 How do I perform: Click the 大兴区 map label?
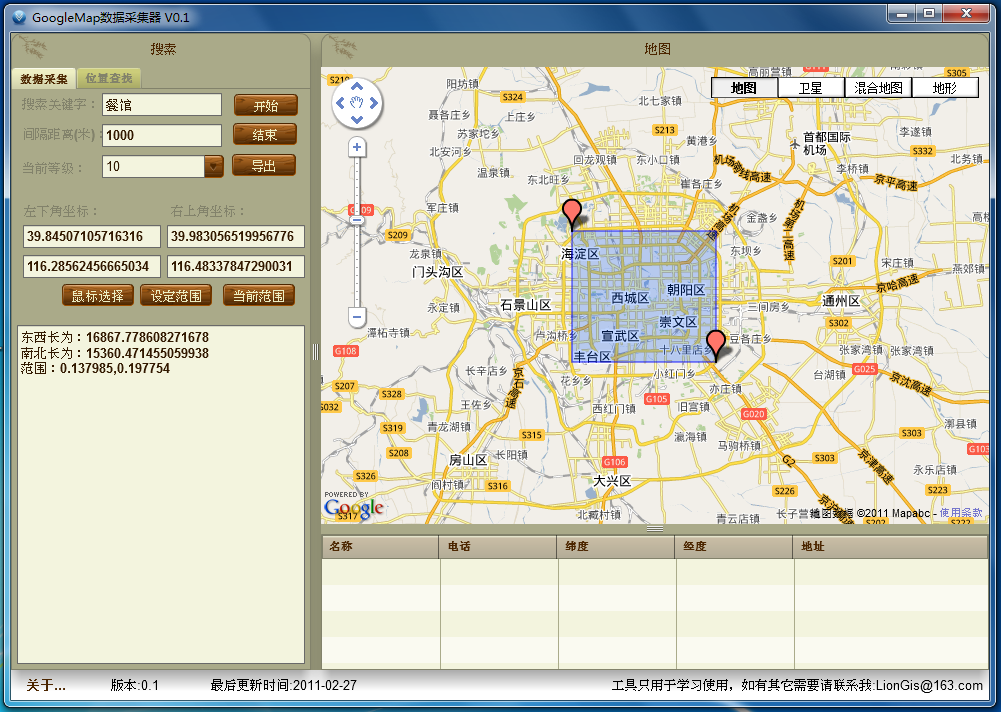click(x=612, y=481)
